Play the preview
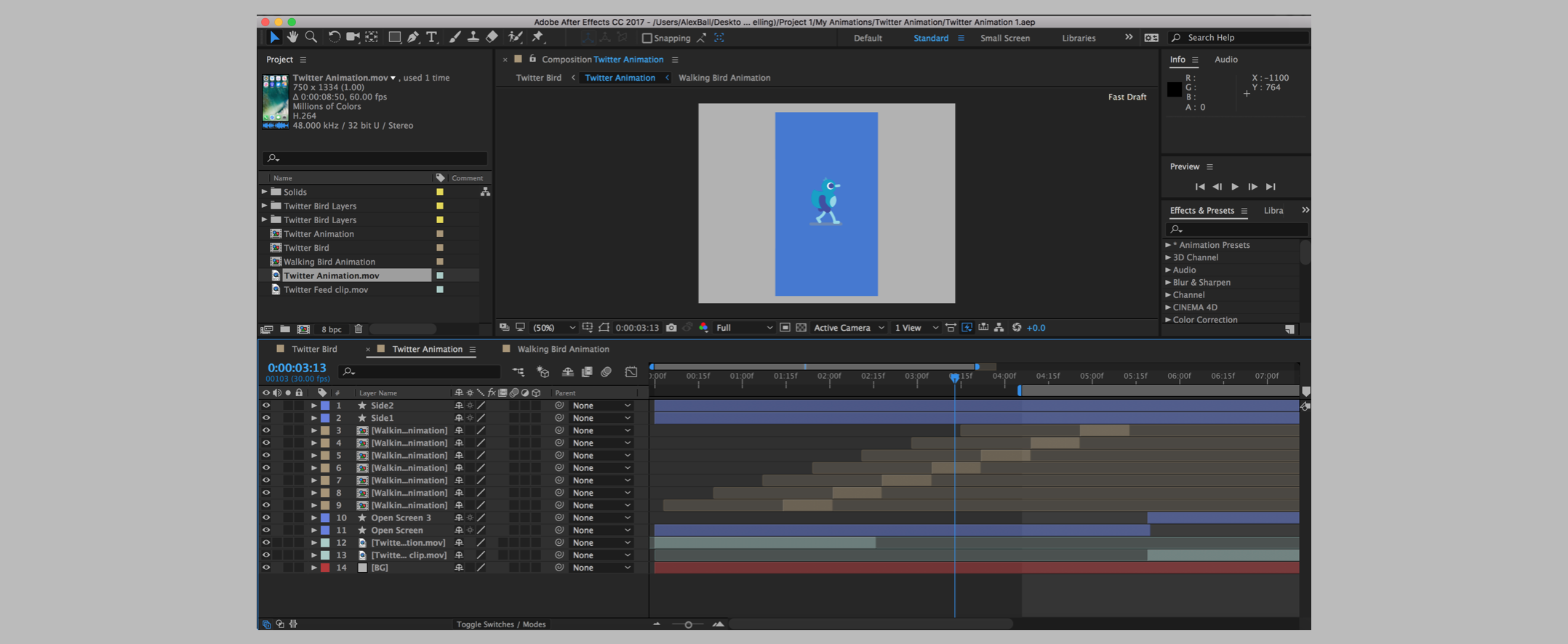This screenshot has height=644, width=1568. point(1235,187)
